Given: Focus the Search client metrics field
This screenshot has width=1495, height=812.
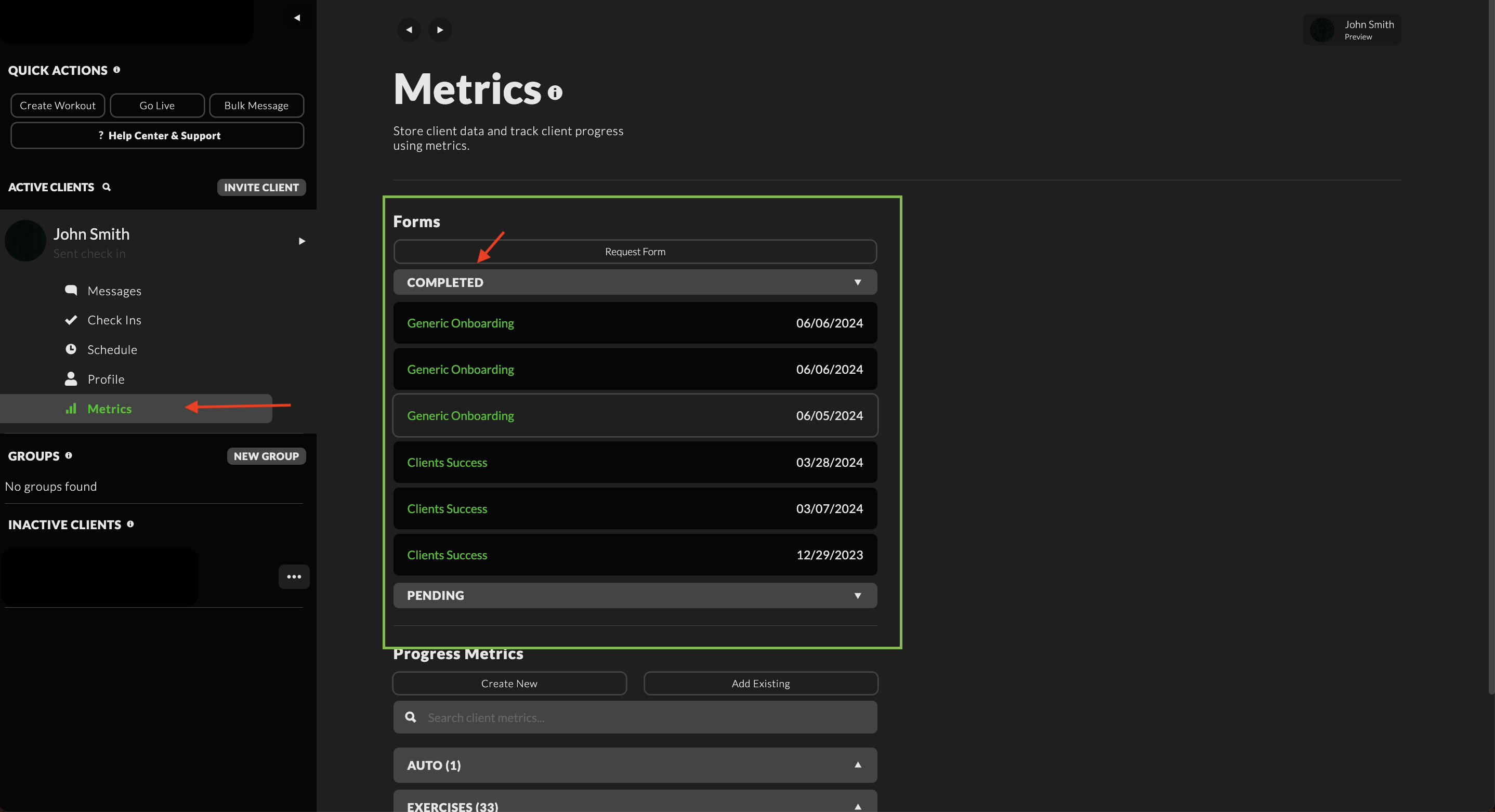Looking at the screenshot, I should pos(644,717).
